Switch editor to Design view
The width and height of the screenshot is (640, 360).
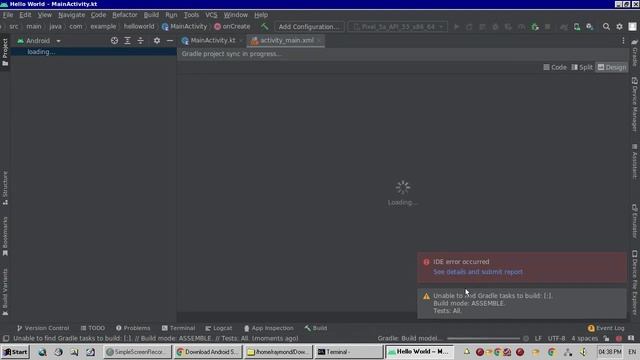[x=612, y=67]
